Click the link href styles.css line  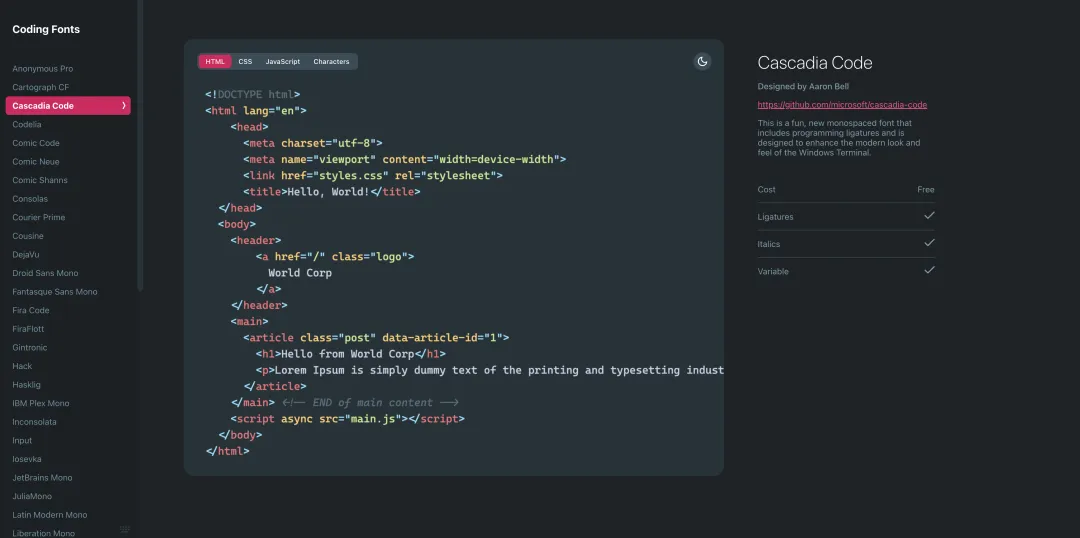click(373, 176)
